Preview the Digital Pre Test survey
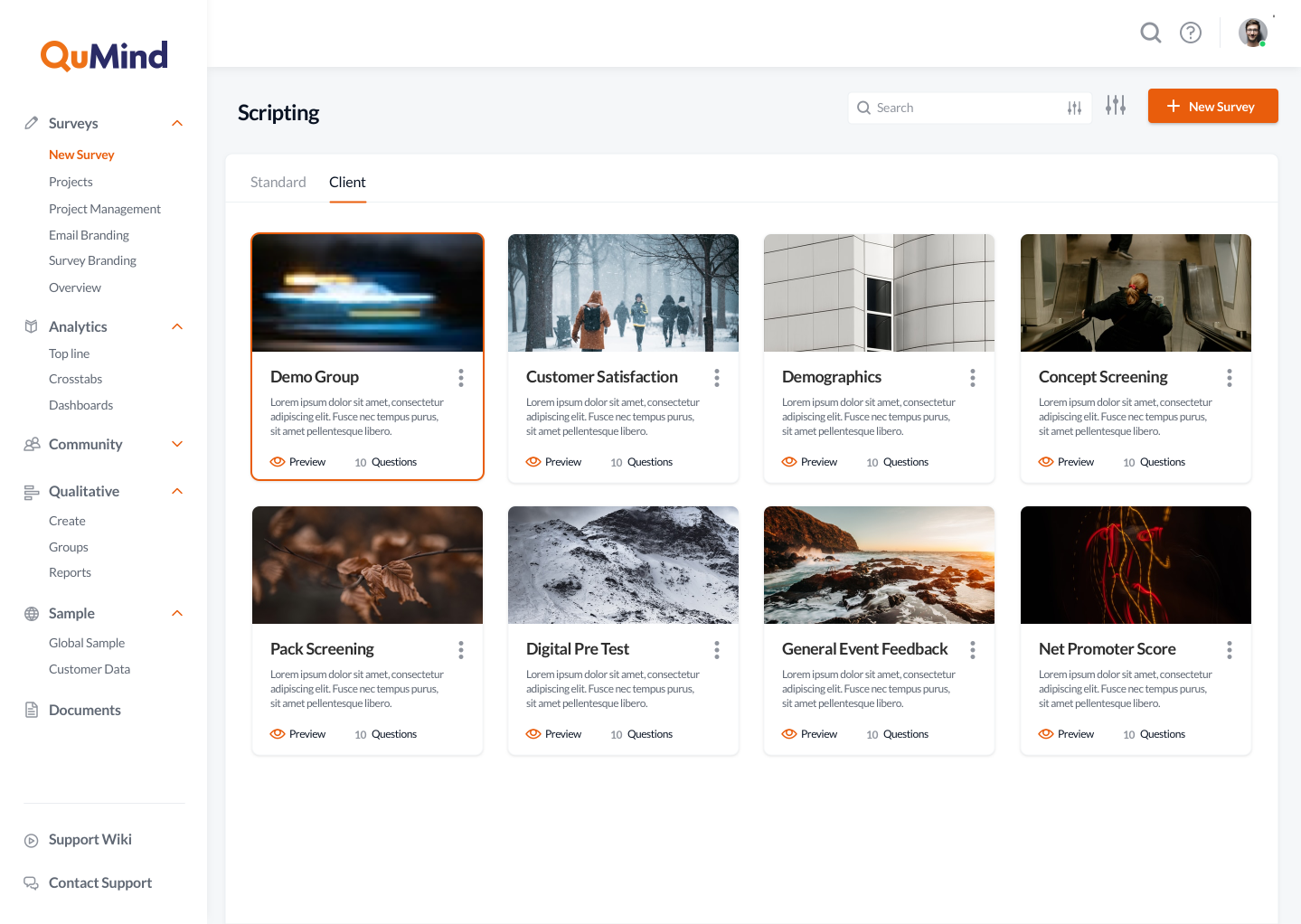The width and height of the screenshot is (1301, 924). 553,734
